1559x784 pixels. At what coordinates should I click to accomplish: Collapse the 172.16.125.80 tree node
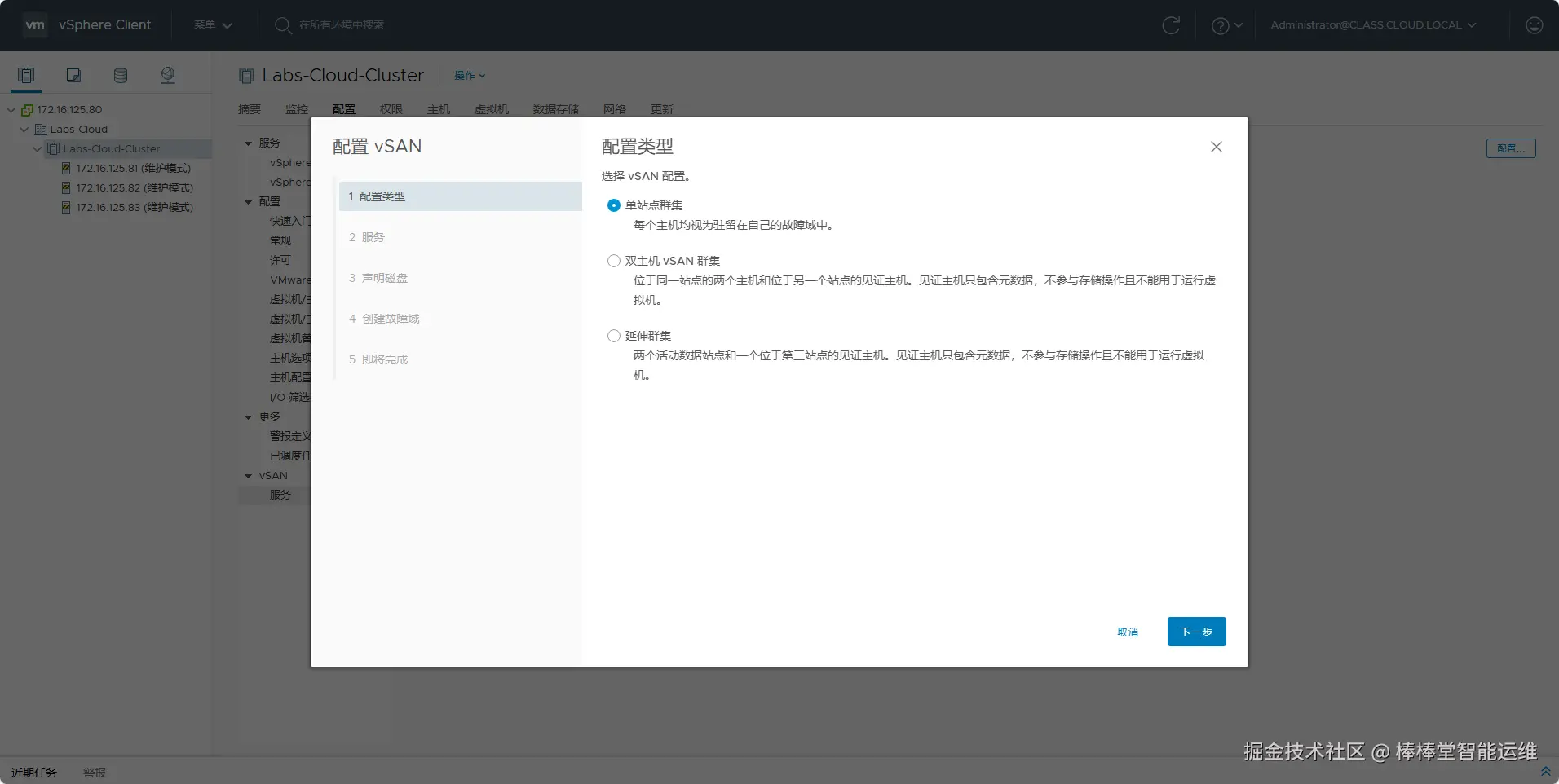11,110
